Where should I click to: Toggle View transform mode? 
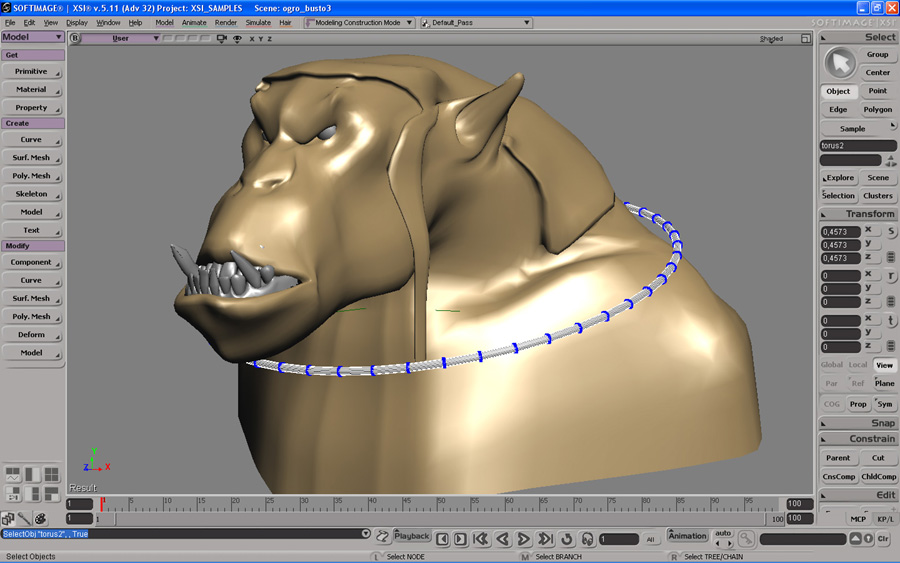pyautogui.click(x=884, y=365)
